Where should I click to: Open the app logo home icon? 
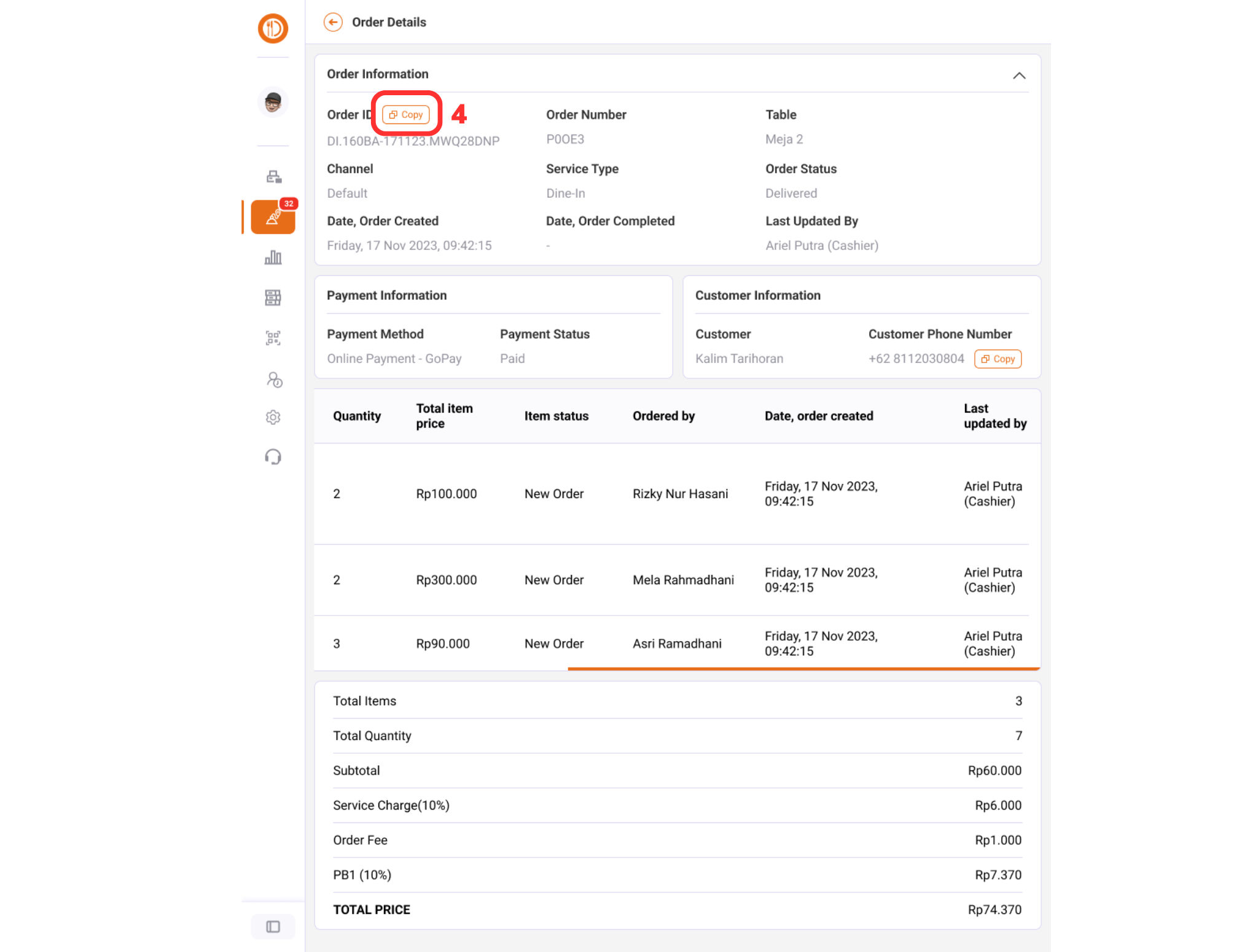pos(273,28)
